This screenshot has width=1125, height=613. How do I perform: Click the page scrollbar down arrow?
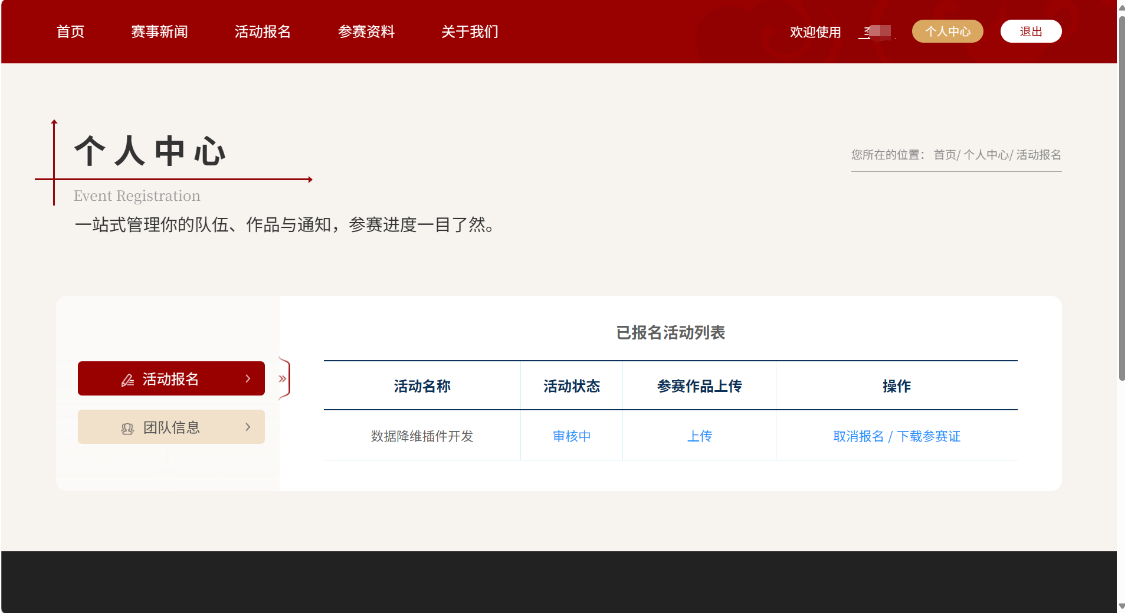click(1120, 605)
